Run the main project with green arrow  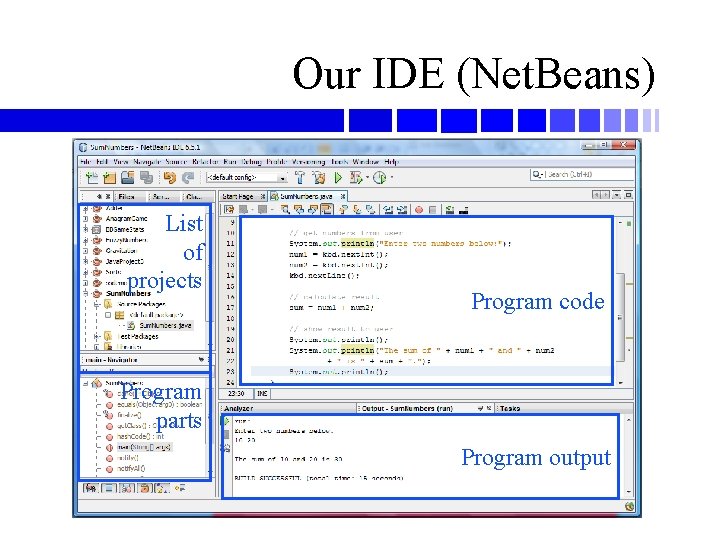[338, 177]
